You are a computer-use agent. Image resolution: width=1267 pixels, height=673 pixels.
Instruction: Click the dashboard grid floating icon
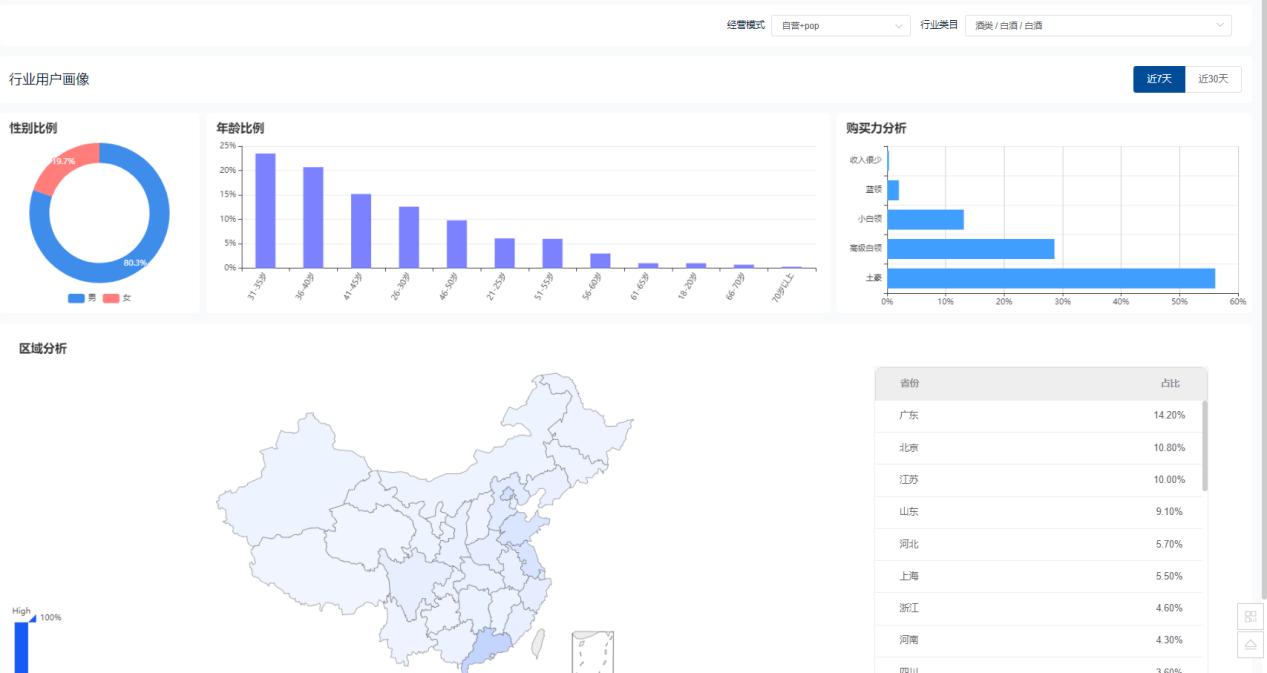pos(1251,617)
